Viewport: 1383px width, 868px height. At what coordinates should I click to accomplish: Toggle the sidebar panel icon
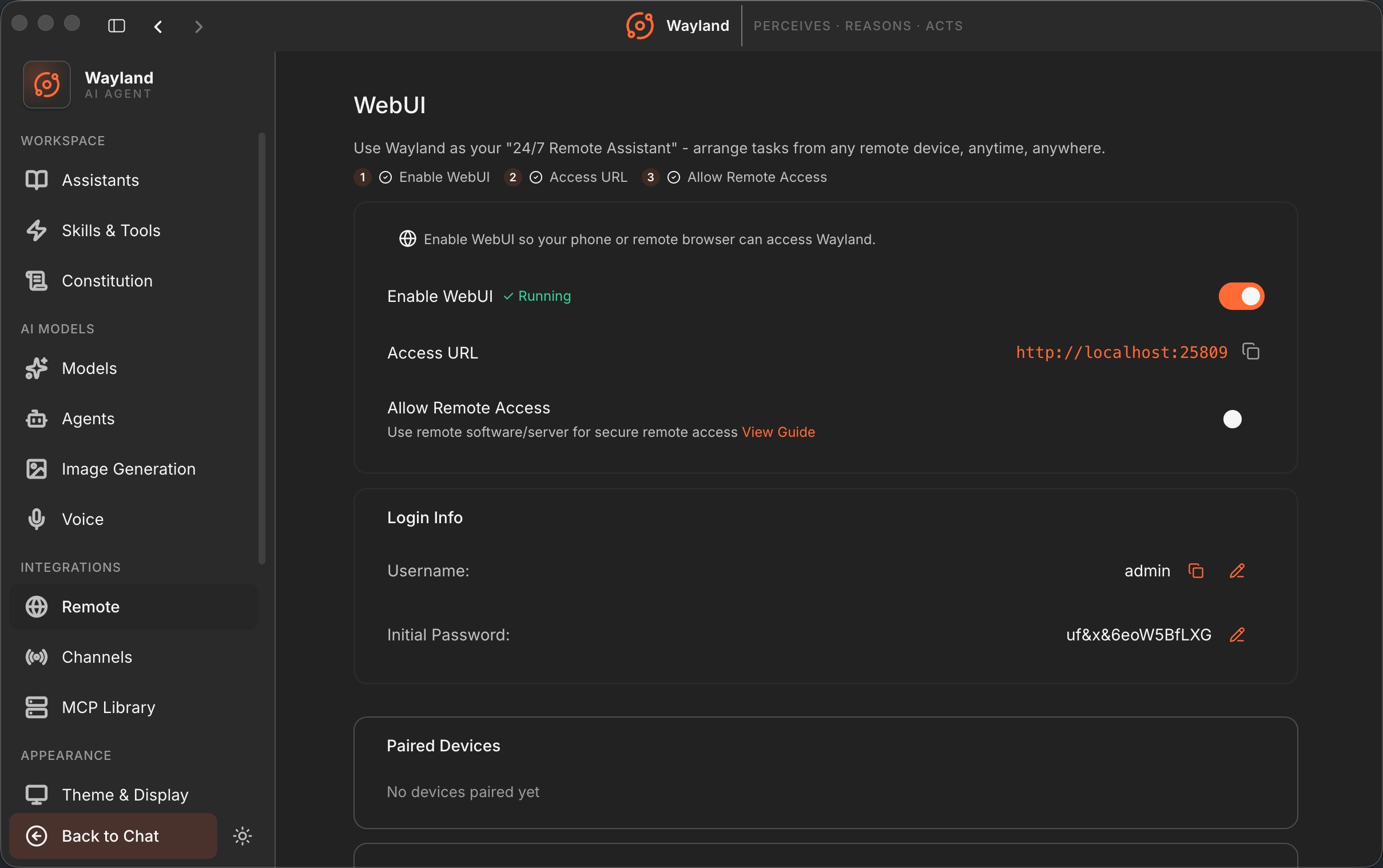click(117, 26)
